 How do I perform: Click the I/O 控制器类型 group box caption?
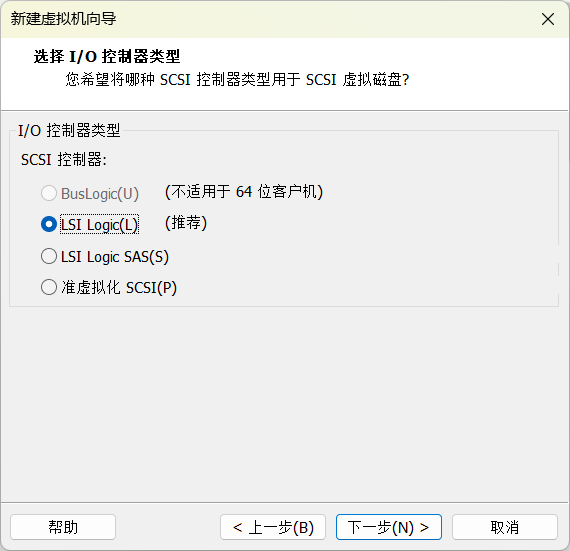[x=69, y=130]
